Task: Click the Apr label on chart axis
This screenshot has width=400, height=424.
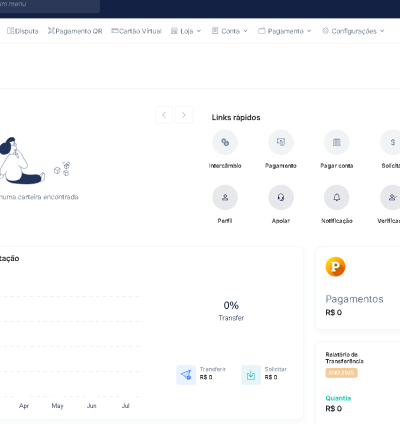Action: tap(24, 406)
